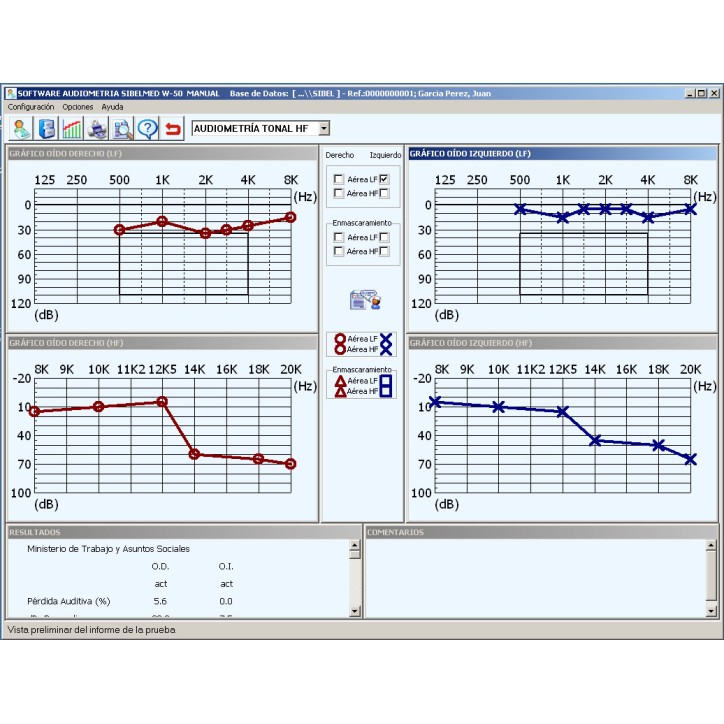The width and height of the screenshot is (724, 724).
Task: Print the report using the printer icon
Action: 97,129
